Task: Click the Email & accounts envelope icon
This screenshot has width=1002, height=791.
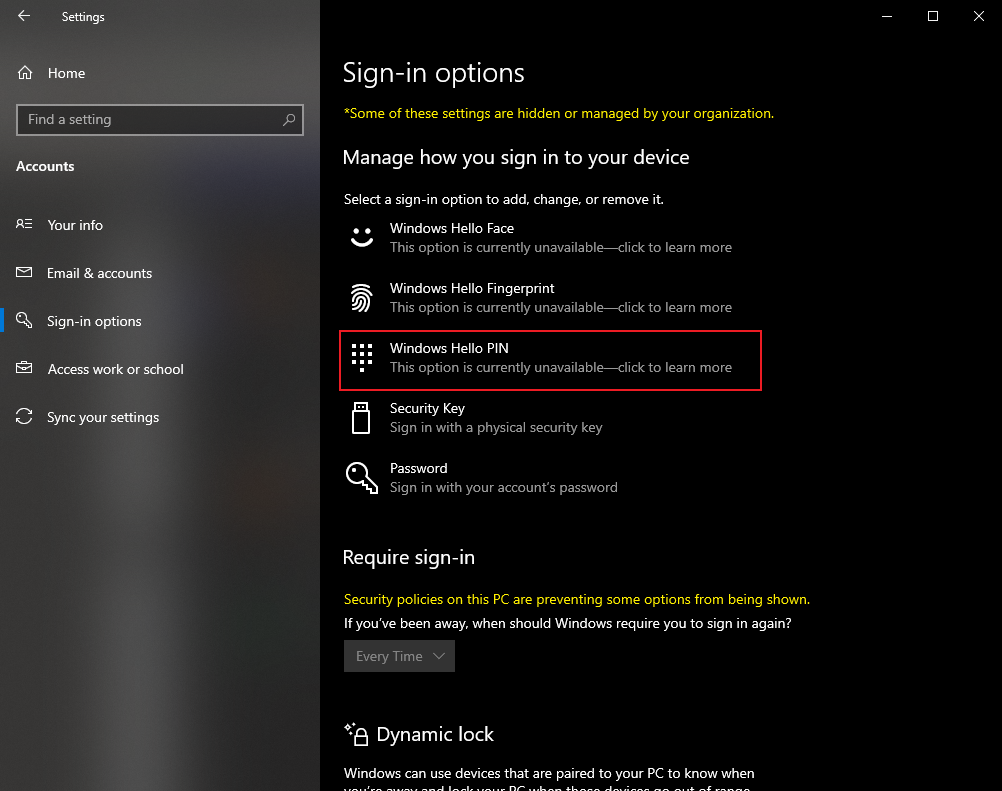Action: (x=24, y=273)
